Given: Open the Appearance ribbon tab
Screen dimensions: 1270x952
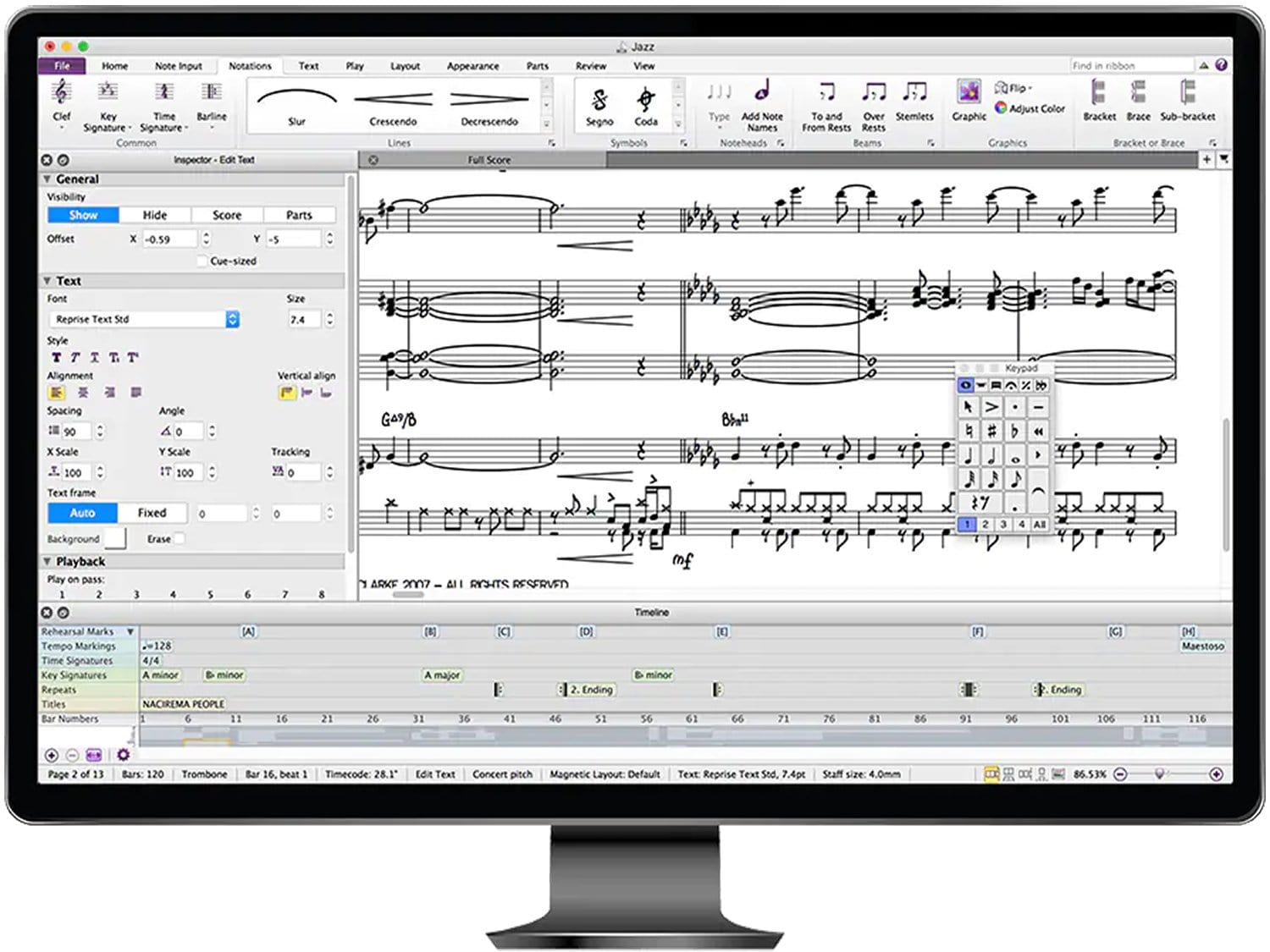Looking at the screenshot, I should tap(472, 66).
